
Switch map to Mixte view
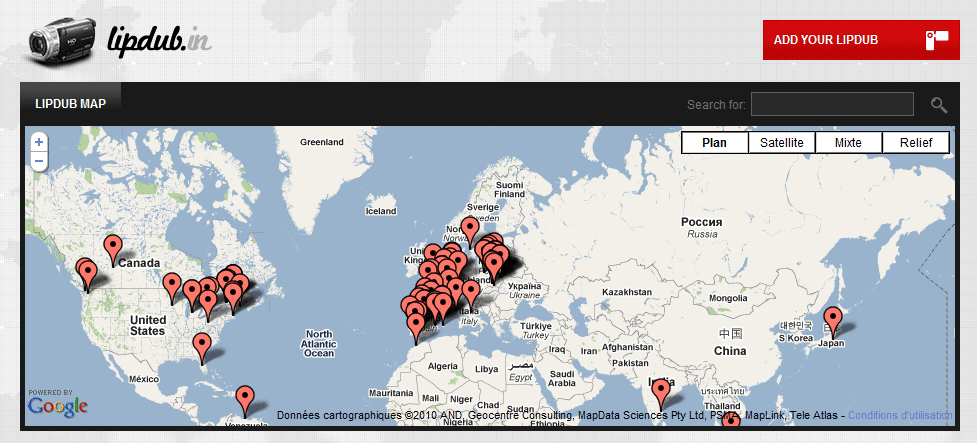pyautogui.click(x=849, y=143)
